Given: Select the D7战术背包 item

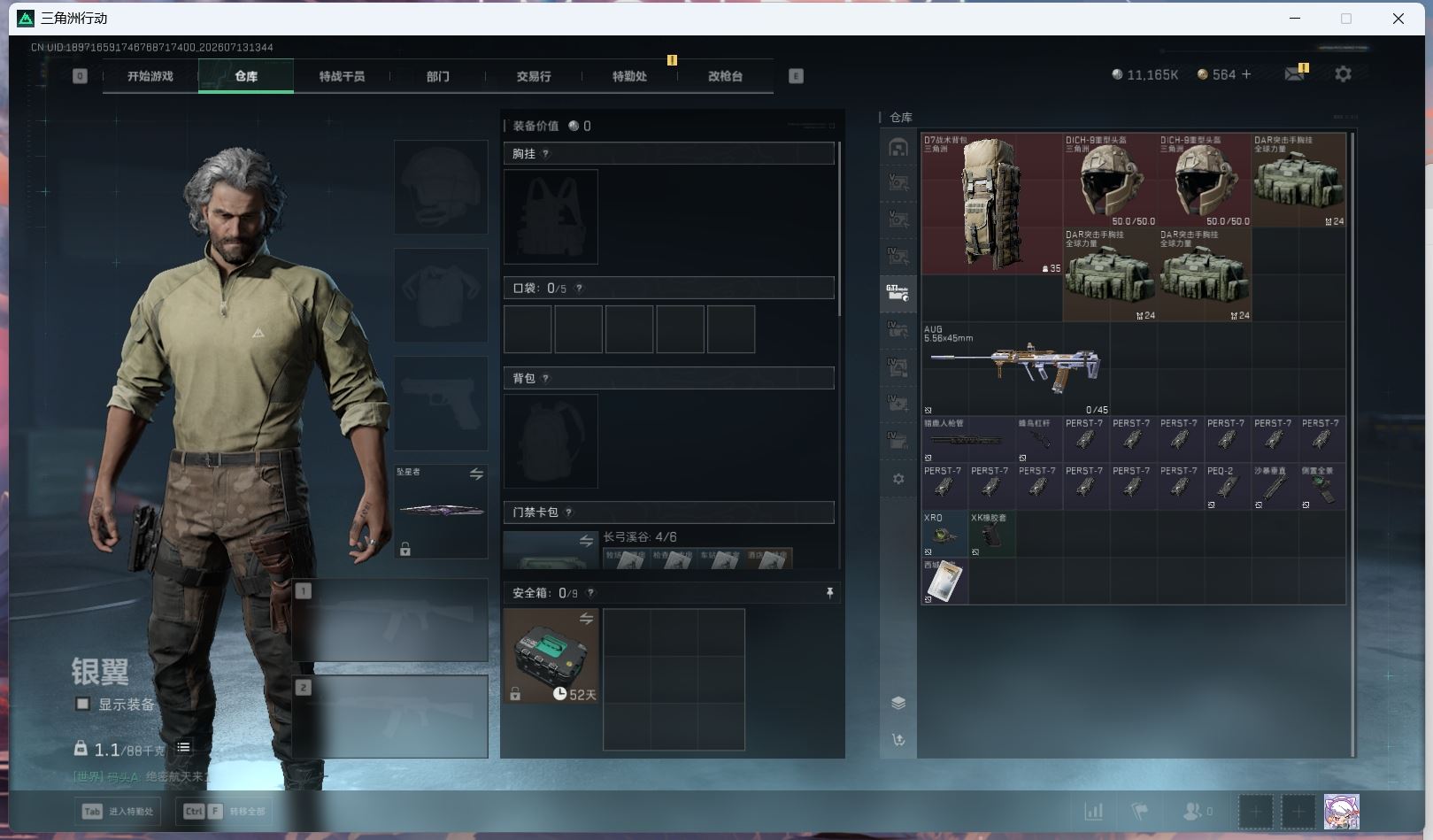Looking at the screenshot, I should point(991,204).
